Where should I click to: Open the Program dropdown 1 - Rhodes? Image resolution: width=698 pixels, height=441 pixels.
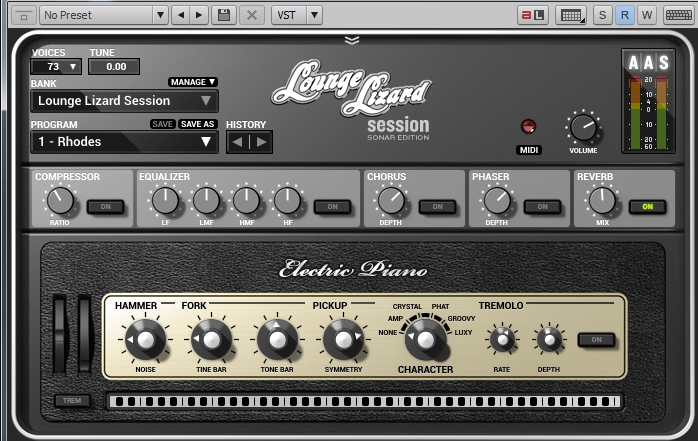pos(124,142)
